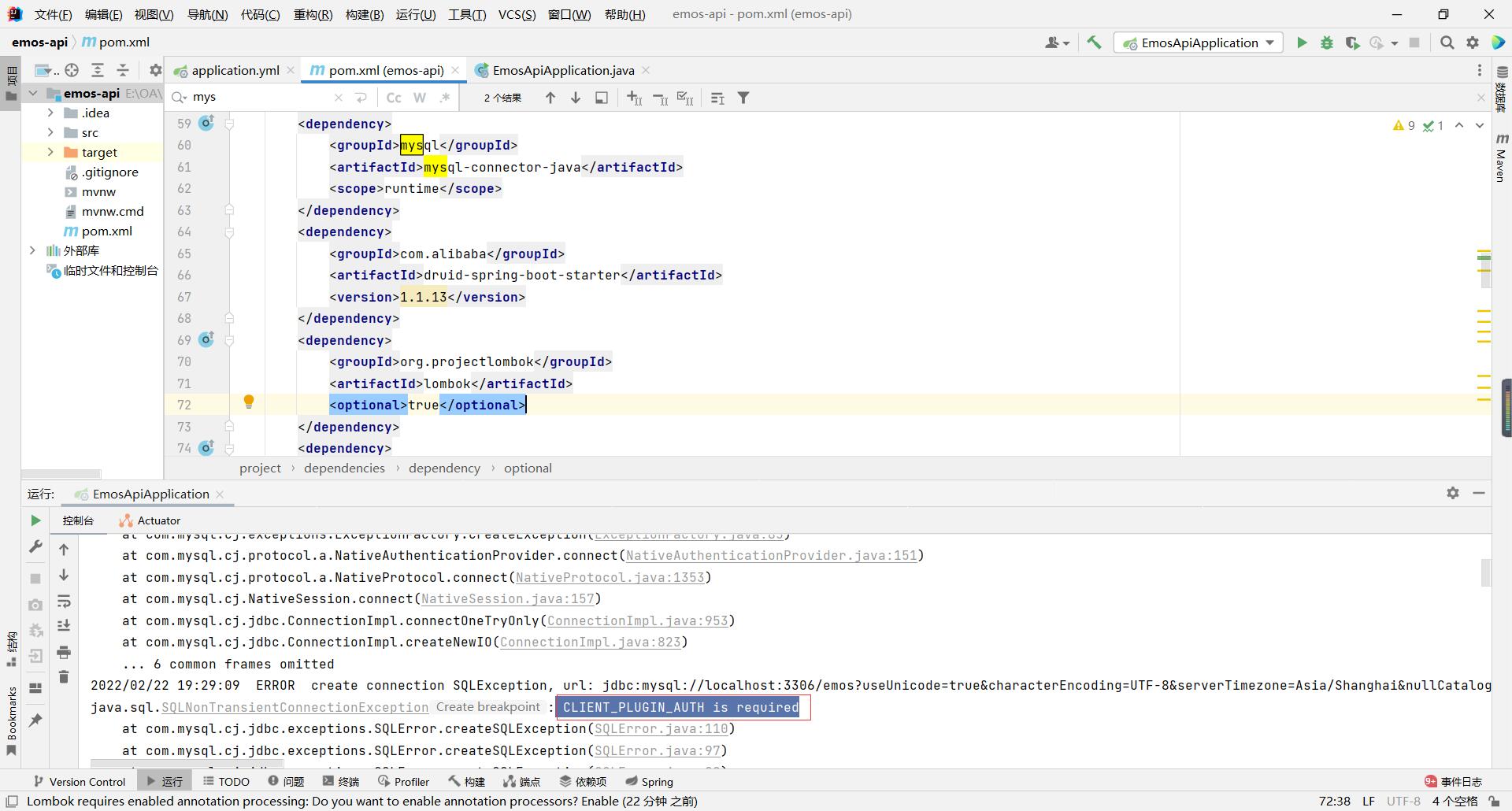Open the NativeProtocol.java:1353 stack trace link

(x=610, y=577)
